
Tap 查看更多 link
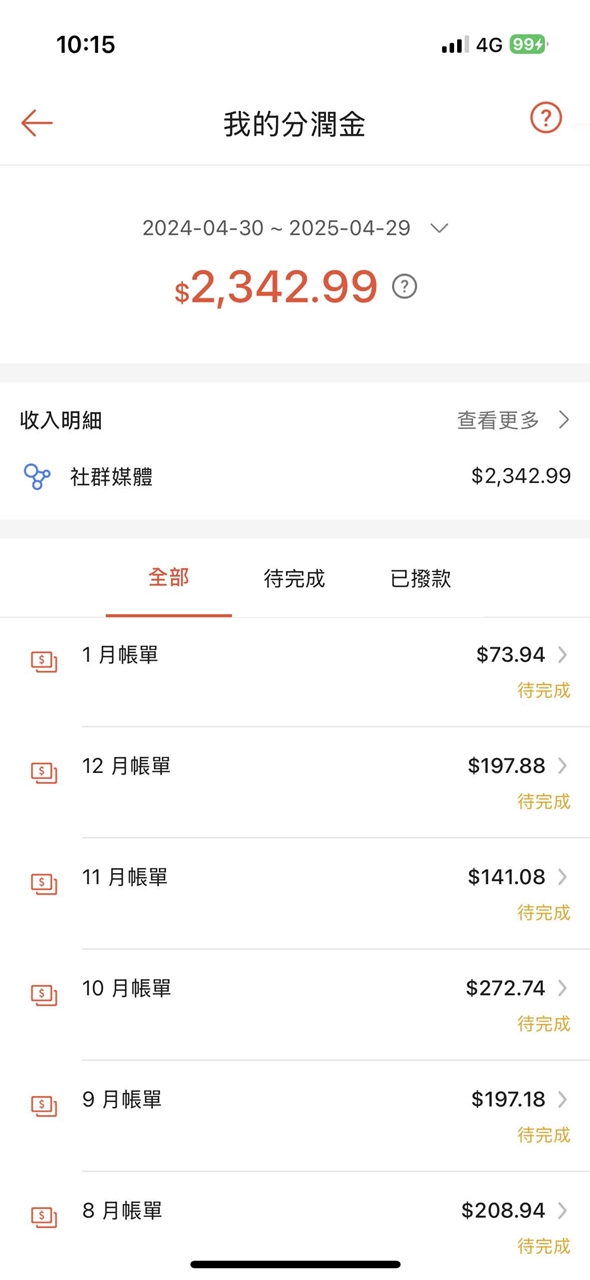498,421
